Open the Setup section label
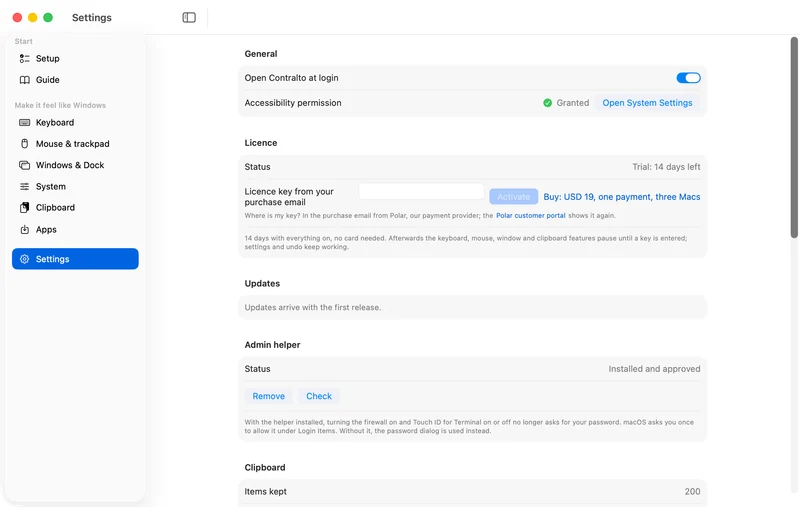Image resolution: width=800 pixels, height=507 pixels. click(47, 59)
